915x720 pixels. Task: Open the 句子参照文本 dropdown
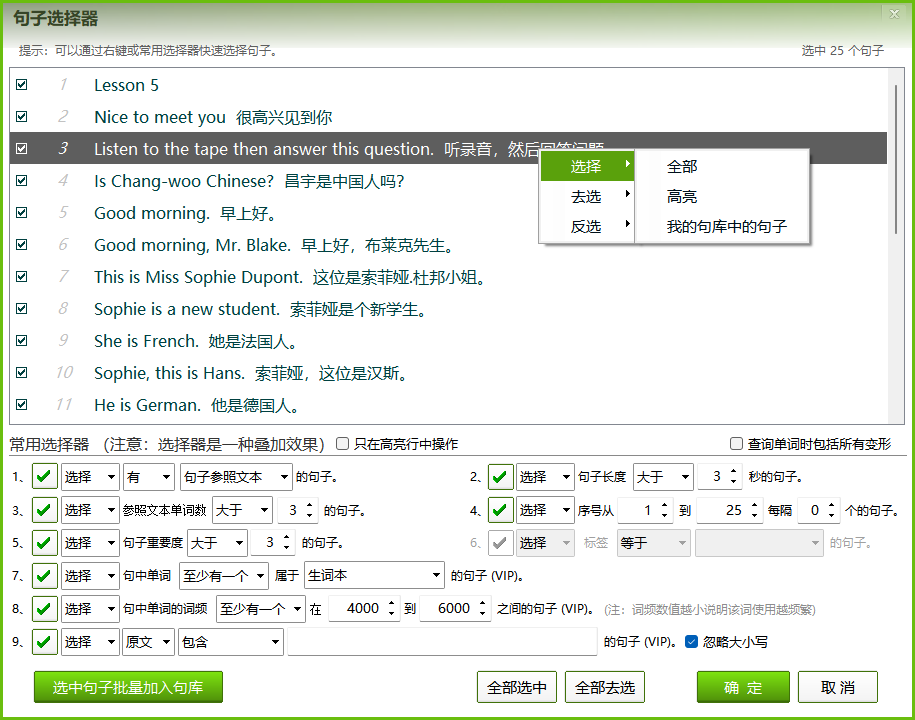pos(235,477)
